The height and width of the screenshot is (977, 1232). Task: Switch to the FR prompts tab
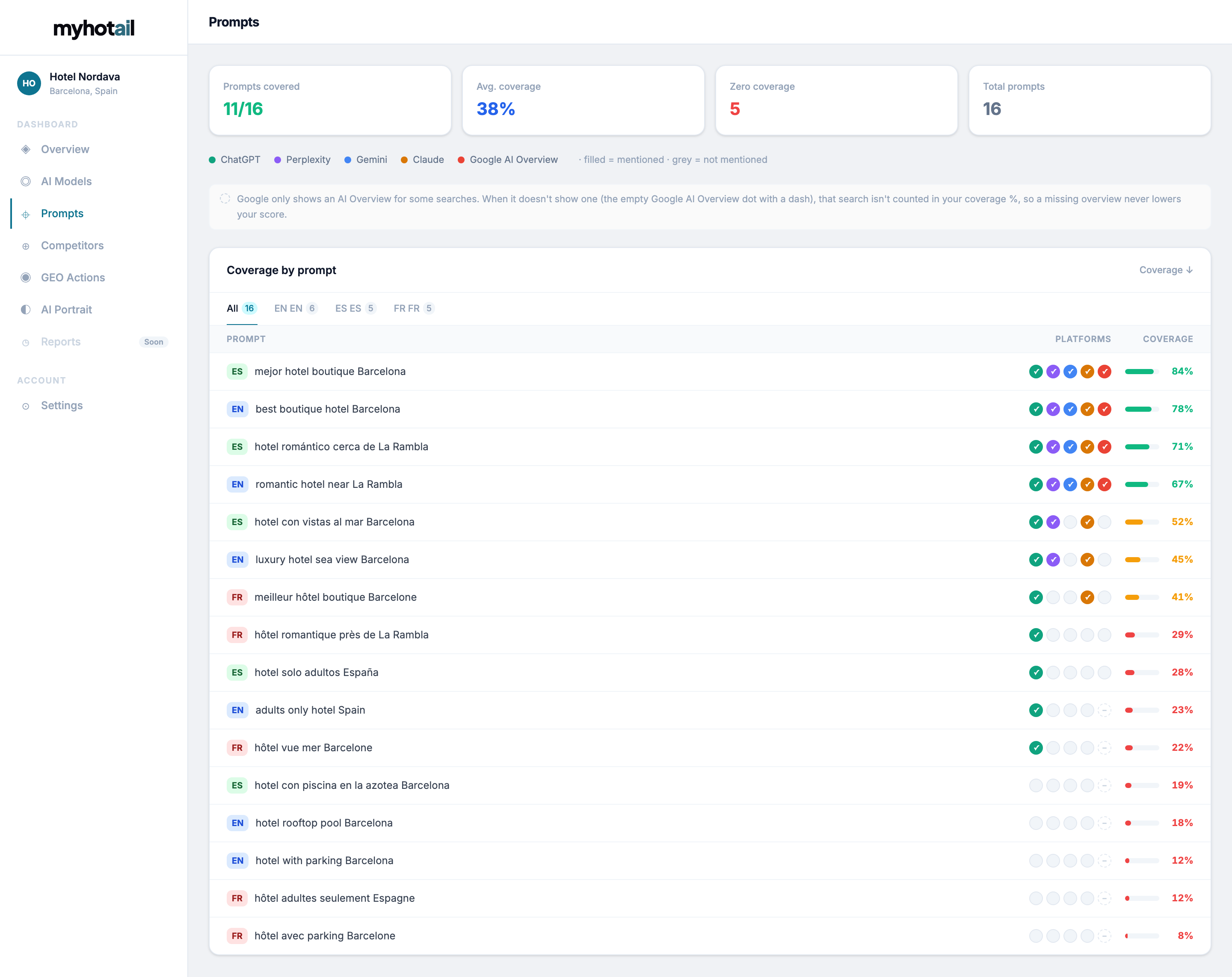[x=414, y=308]
